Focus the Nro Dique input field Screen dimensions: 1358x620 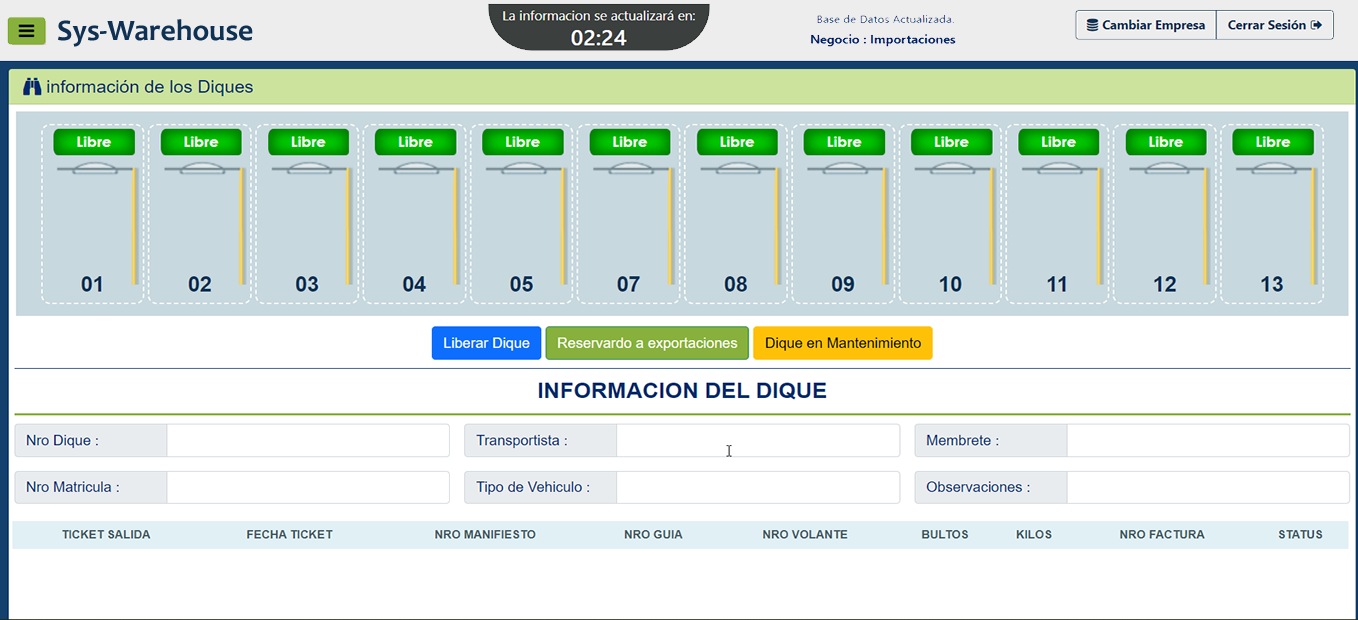pos(307,440)
